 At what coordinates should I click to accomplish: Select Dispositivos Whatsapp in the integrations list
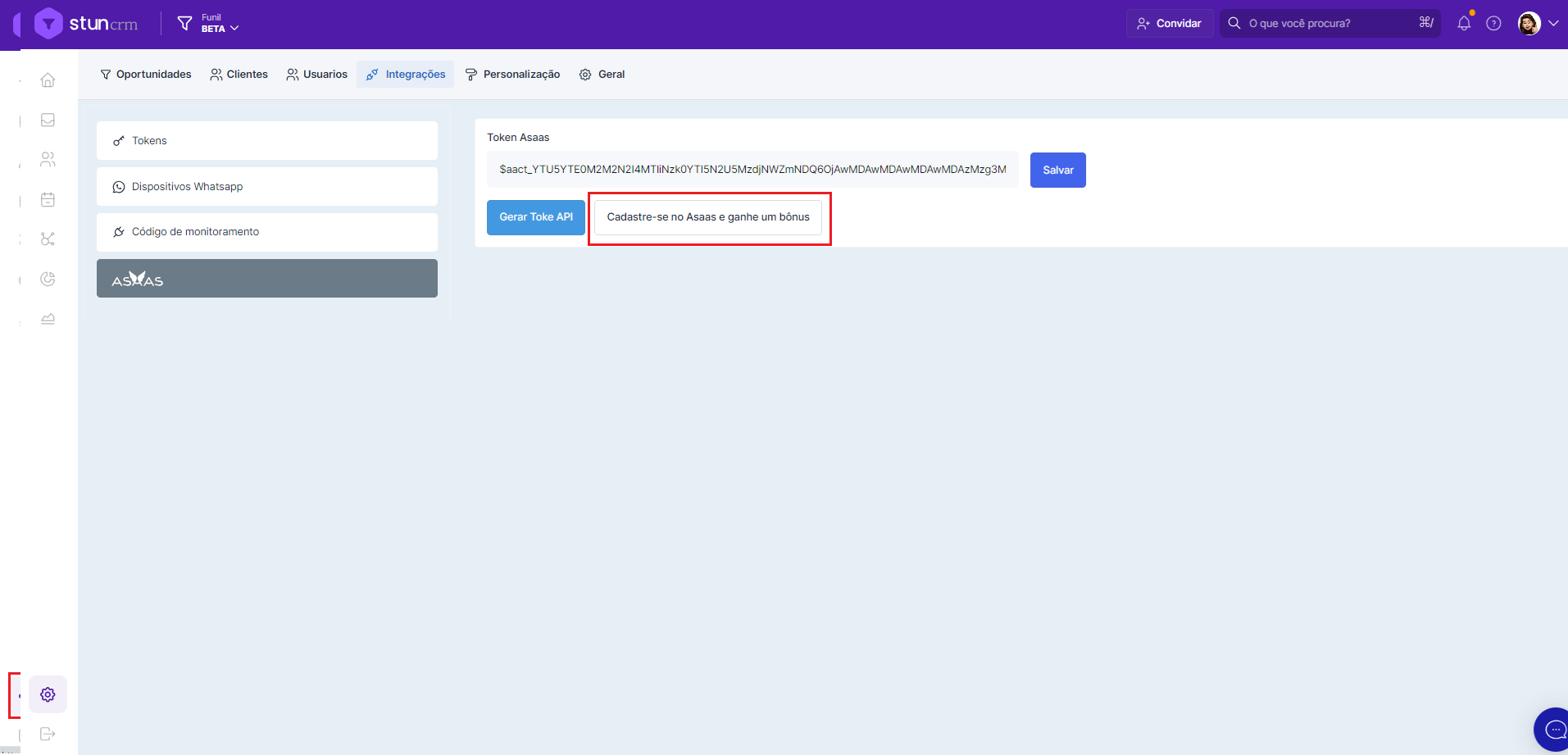tap(266, 187)
